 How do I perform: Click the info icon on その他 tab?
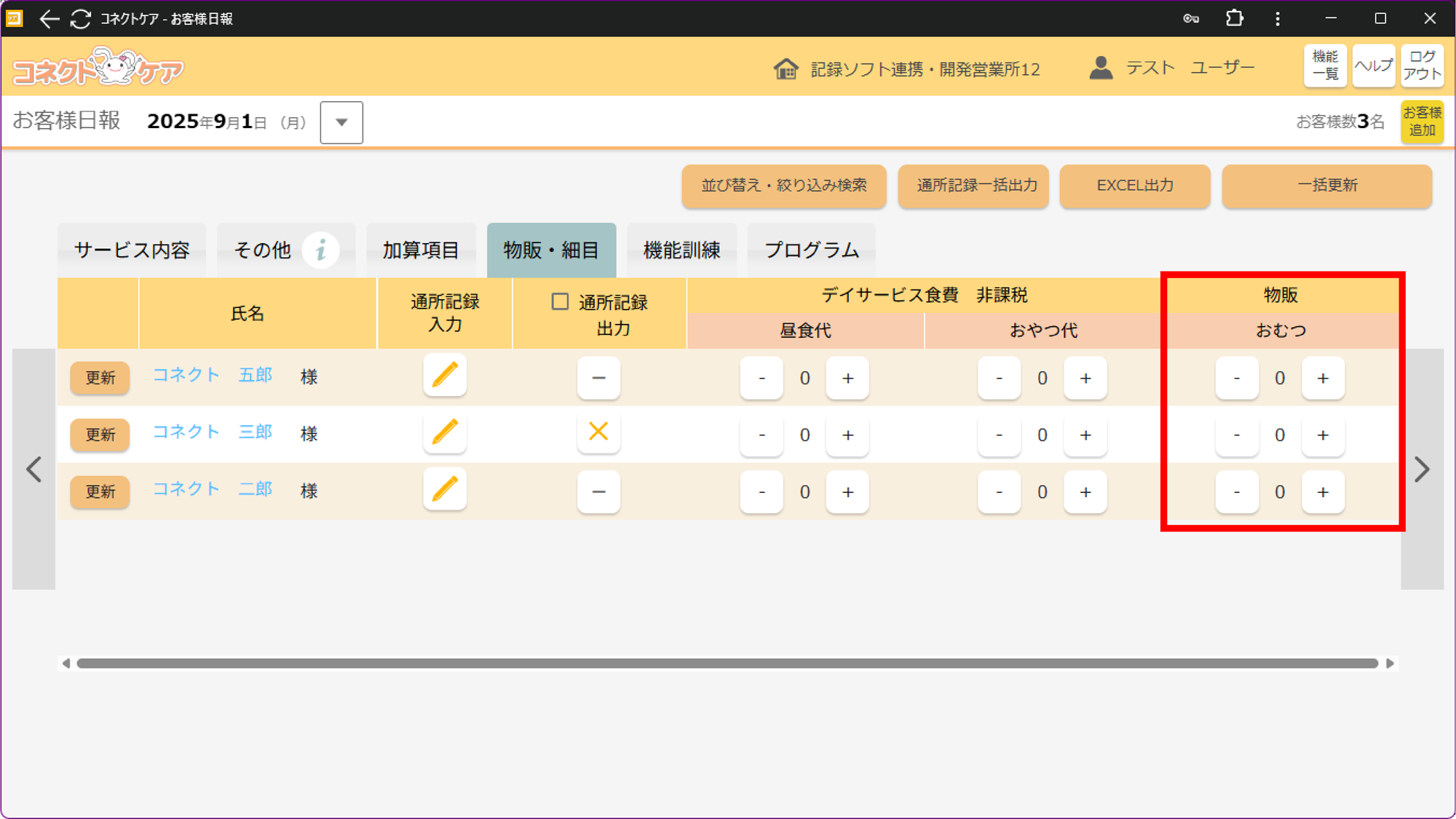tap(320, 250)
